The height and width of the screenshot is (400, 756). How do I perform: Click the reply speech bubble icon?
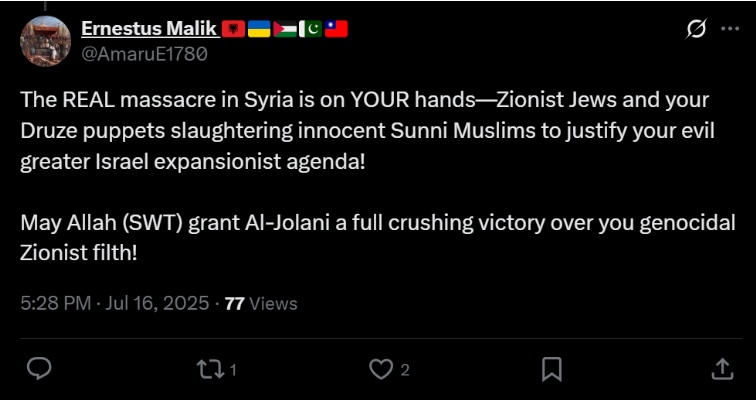click(x=39, y=369)
